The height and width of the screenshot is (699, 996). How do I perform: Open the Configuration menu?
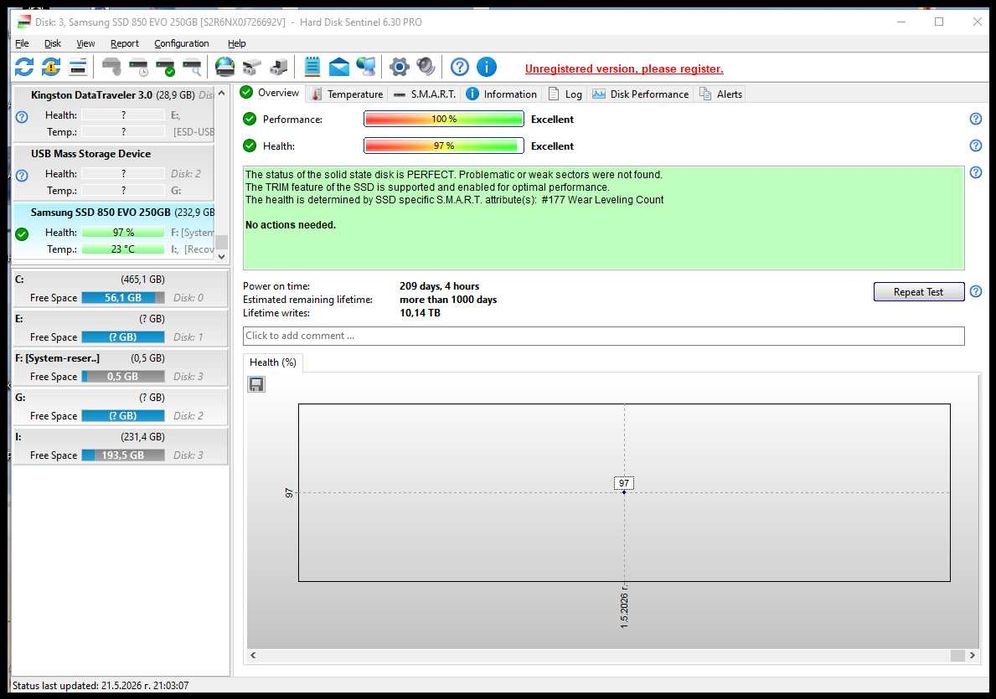(x=181, y=43)
